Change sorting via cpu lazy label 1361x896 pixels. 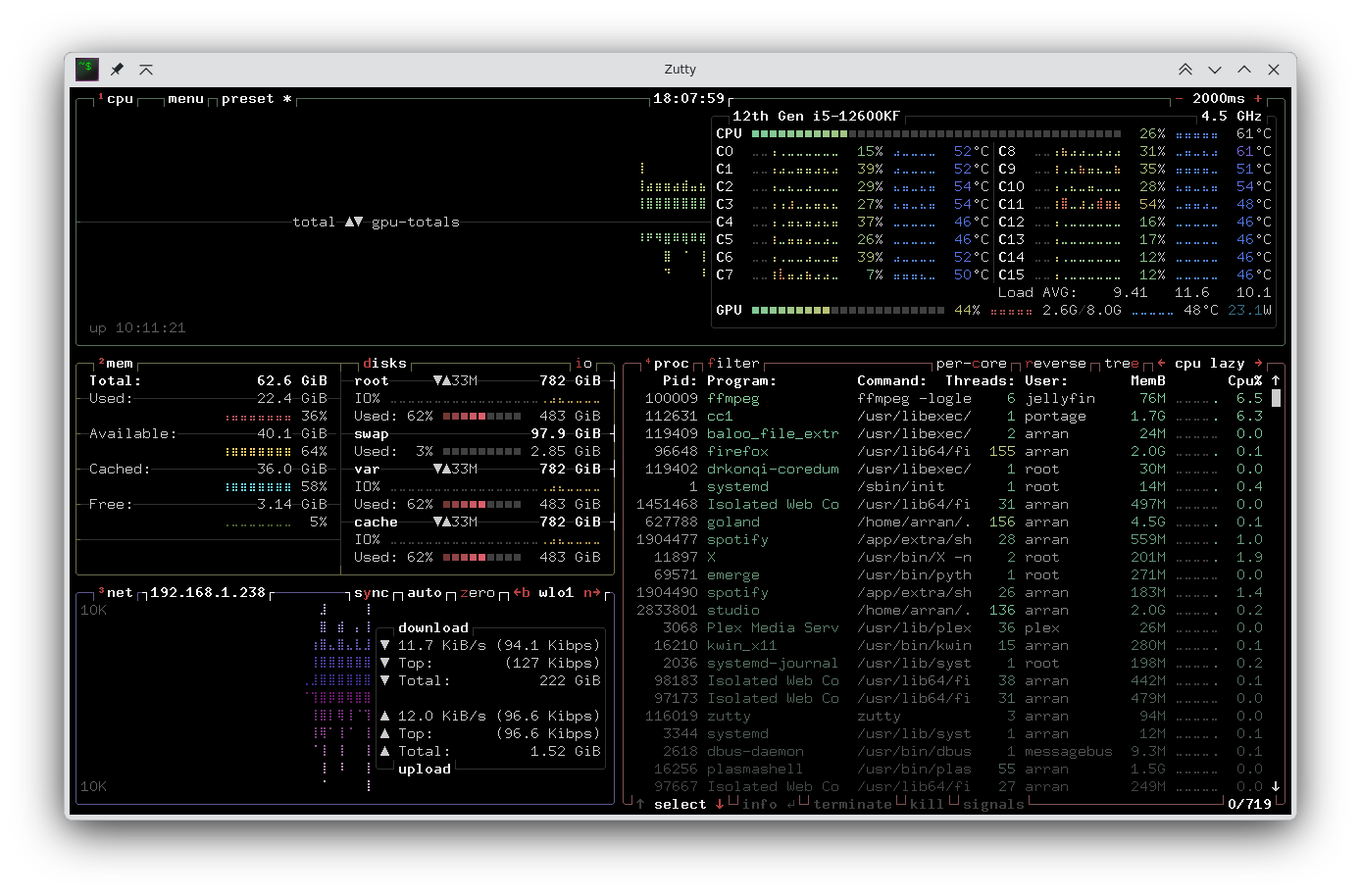click(x=1210, y=363)
